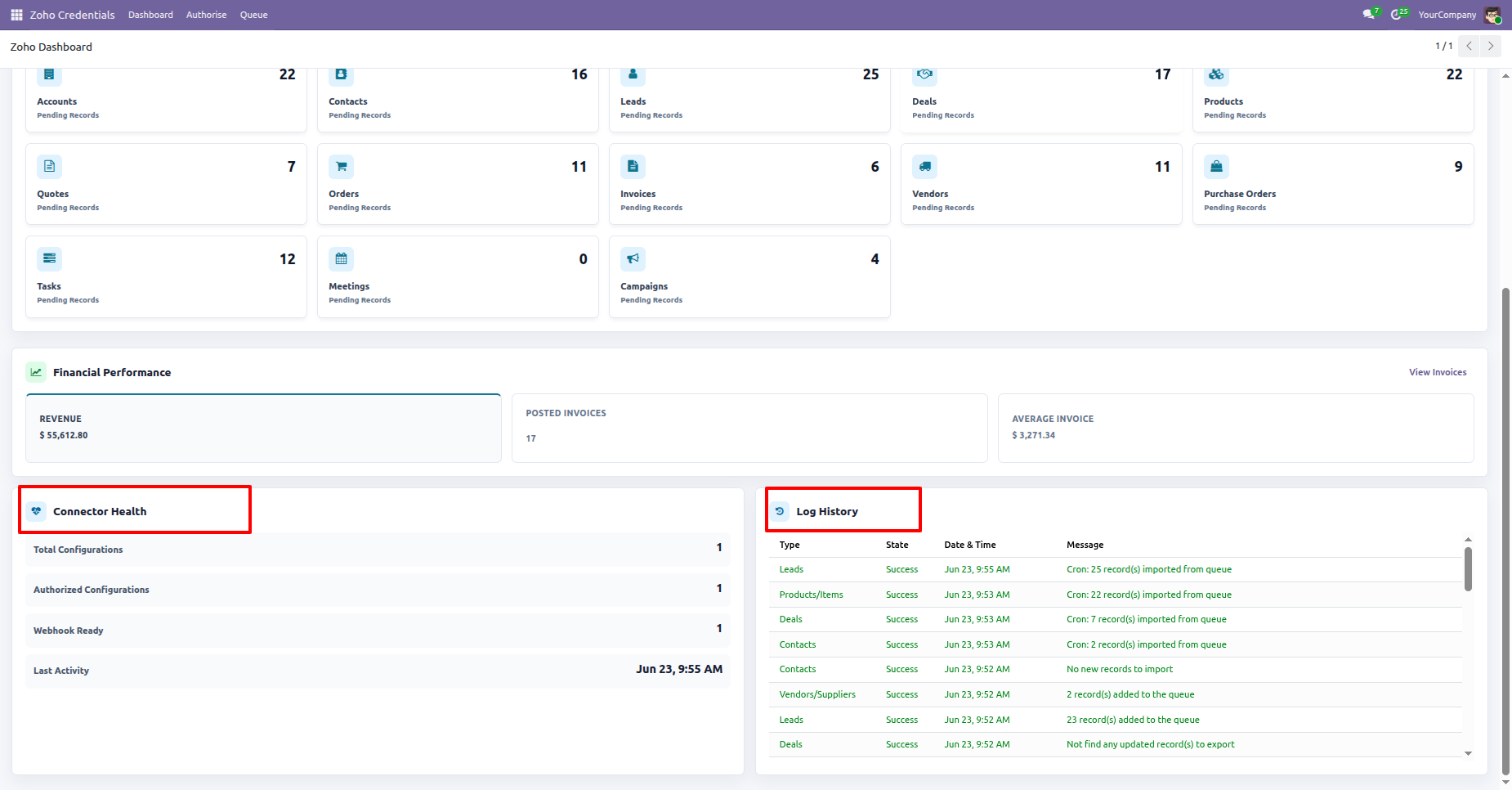
Task: Click the Orders shopping cart icon
Action: (x=342, y=167)
